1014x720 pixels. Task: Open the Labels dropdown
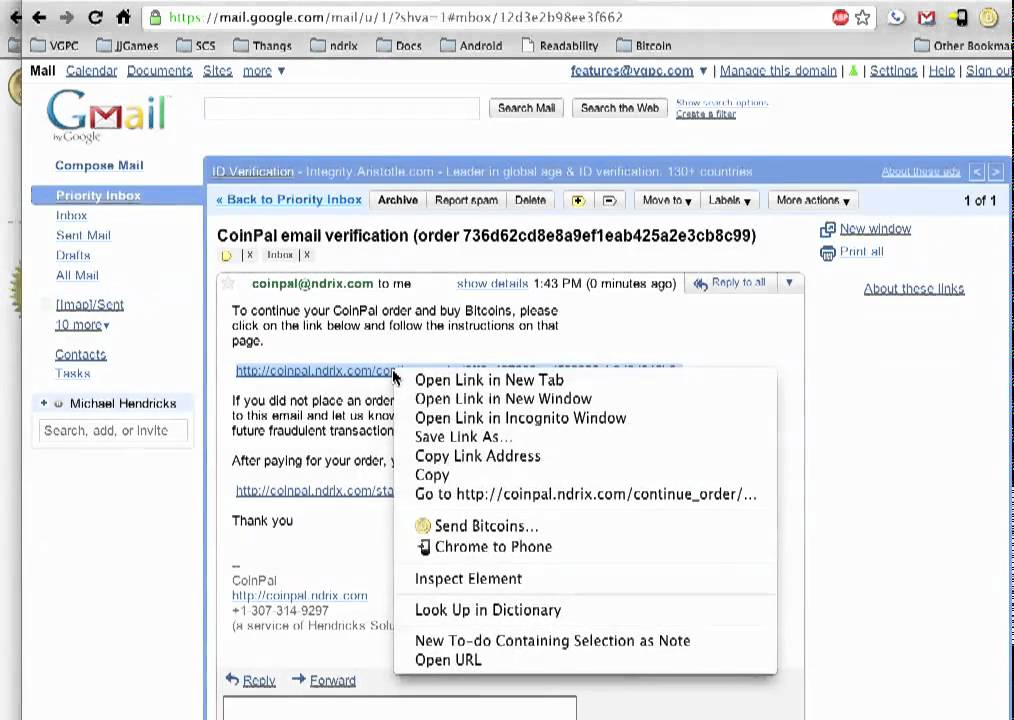[x=729, y=201]
